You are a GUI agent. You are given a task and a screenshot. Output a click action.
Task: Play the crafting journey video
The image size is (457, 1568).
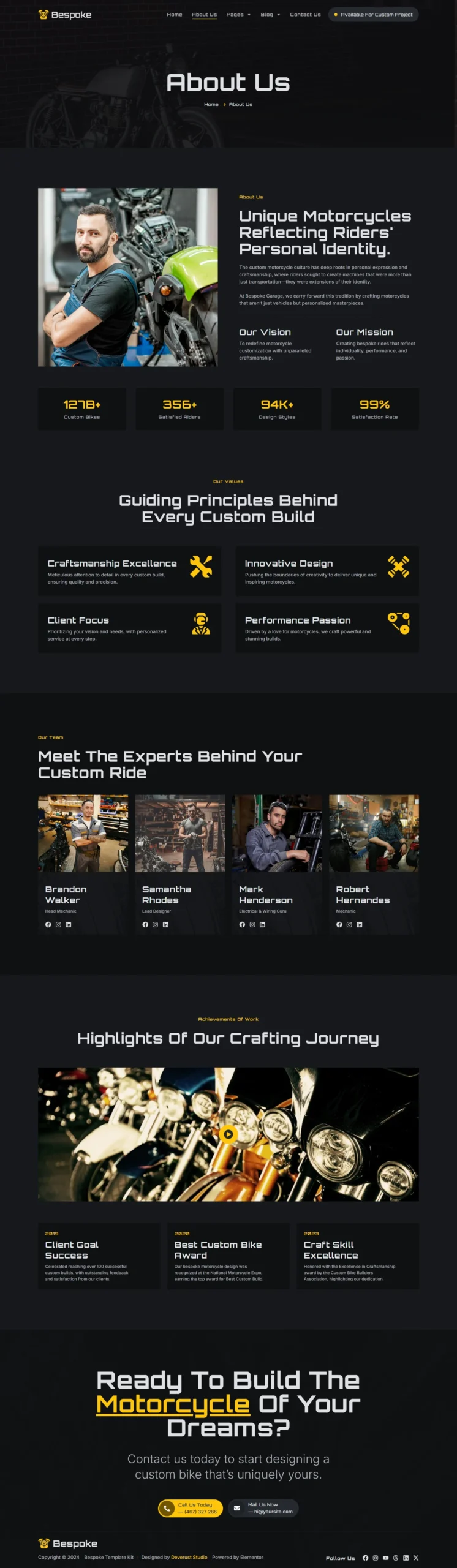click(x=228, y=1134)
